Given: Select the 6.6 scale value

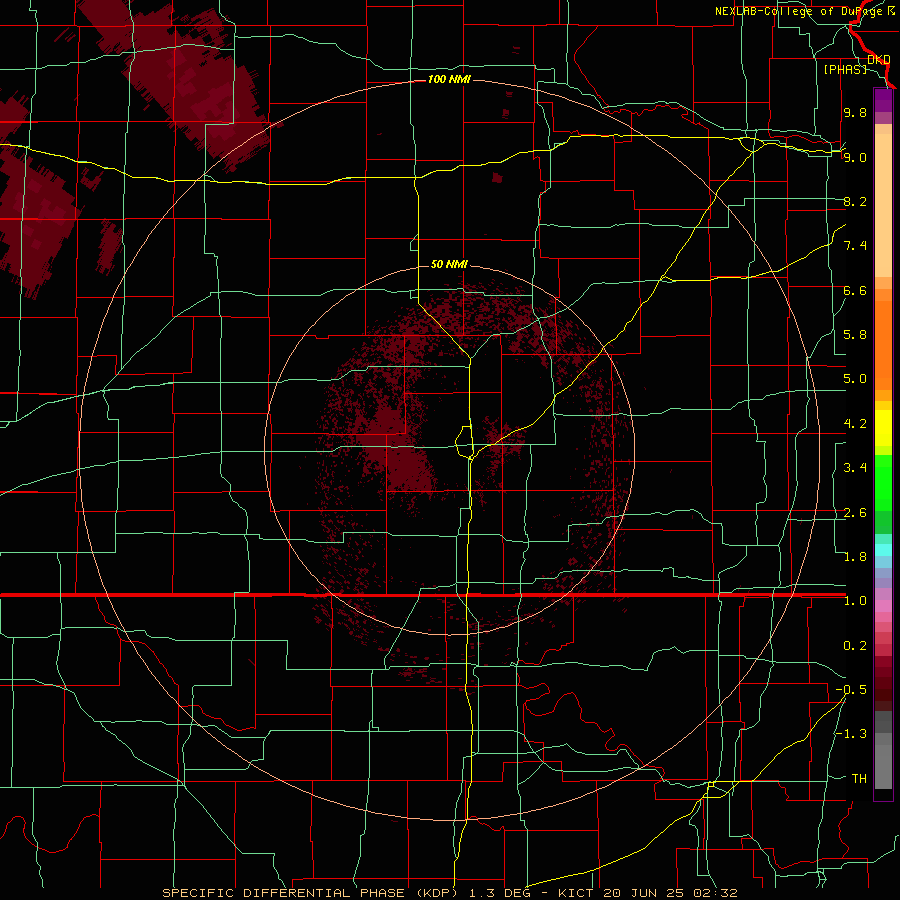Looking at the screenshot, I should coord(855,290).
